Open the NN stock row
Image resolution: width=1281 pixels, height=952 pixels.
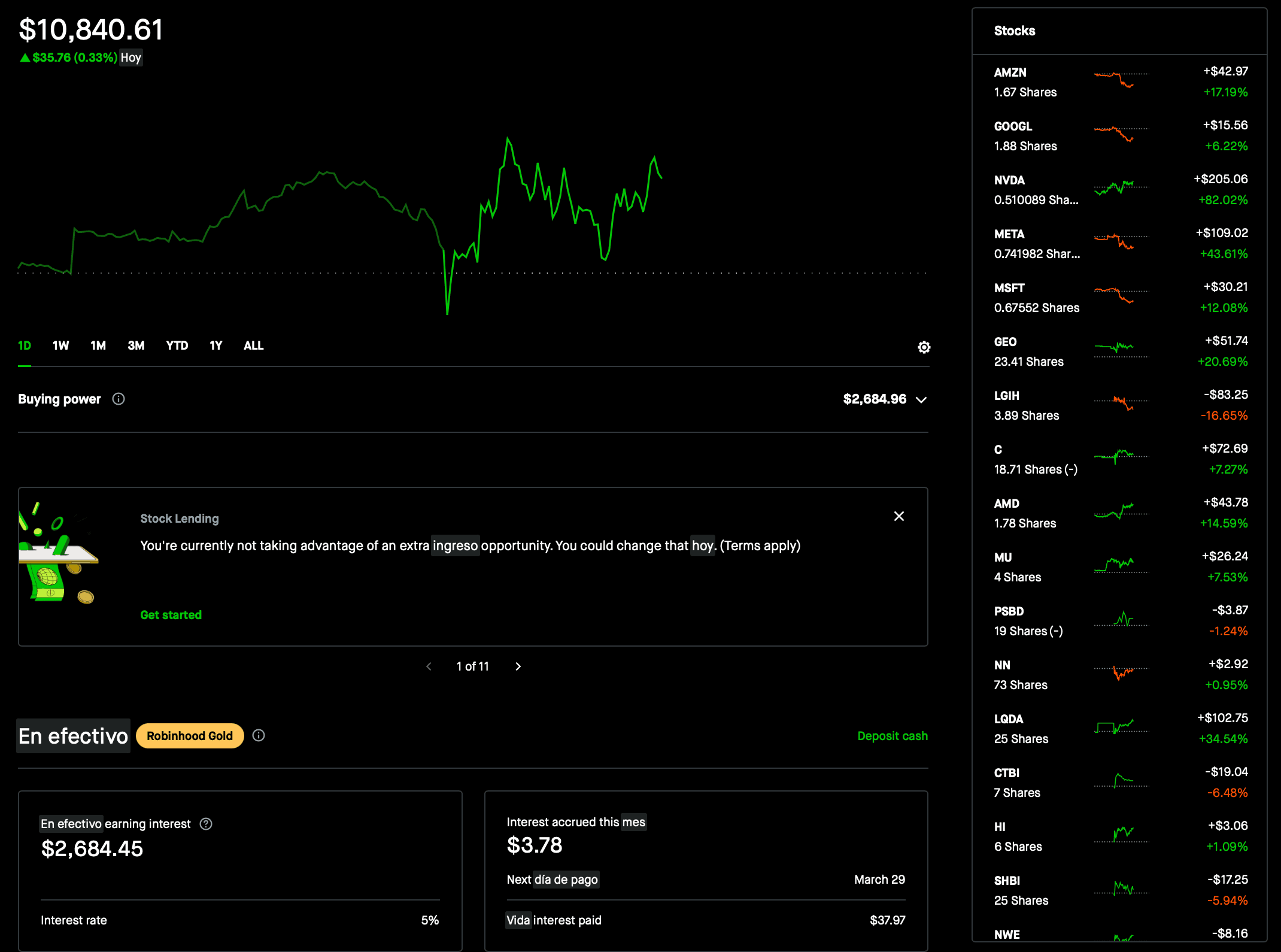coord(1120,675)
